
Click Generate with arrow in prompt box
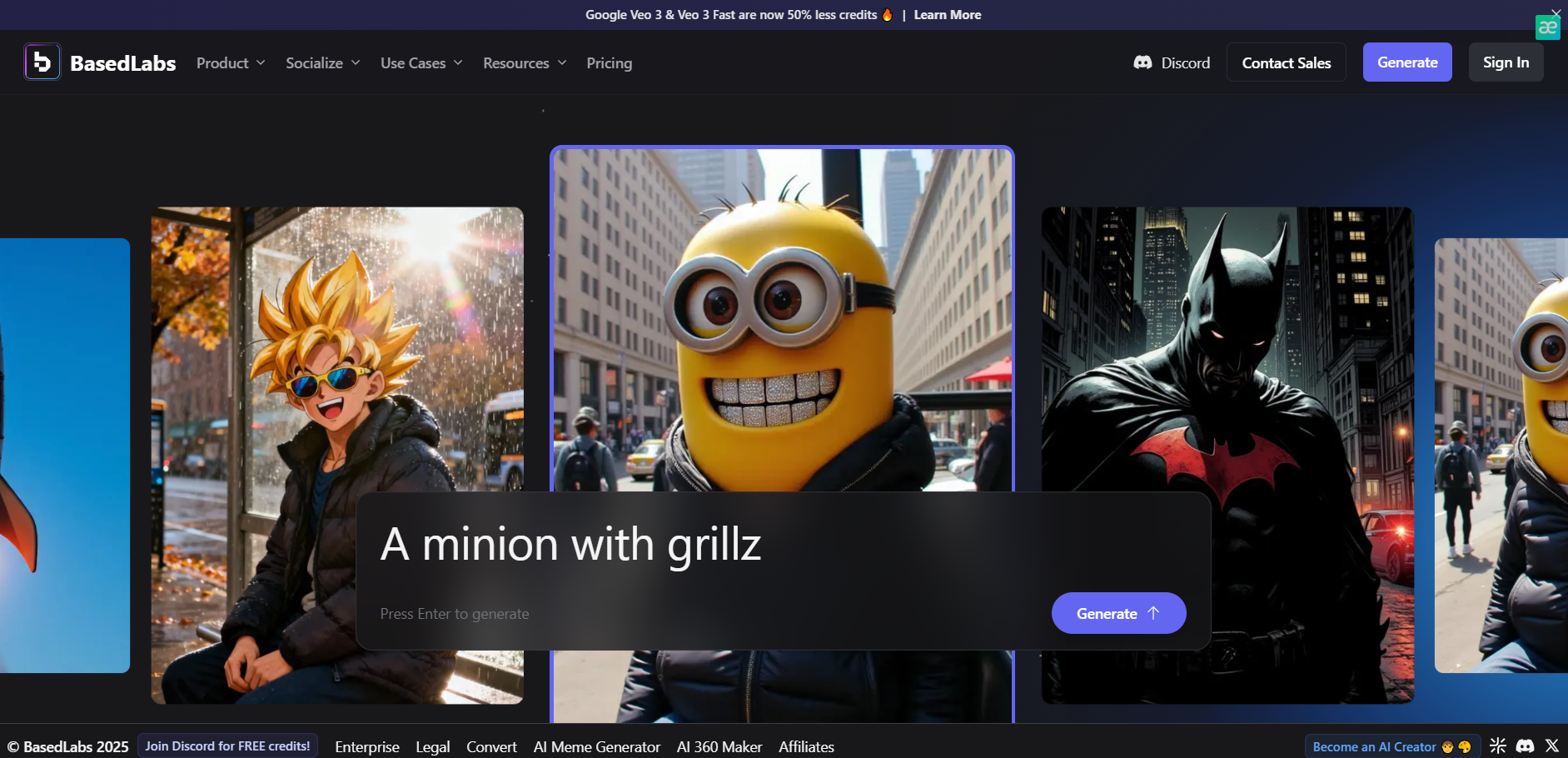pyautogui.click(x=1118, y=613)
